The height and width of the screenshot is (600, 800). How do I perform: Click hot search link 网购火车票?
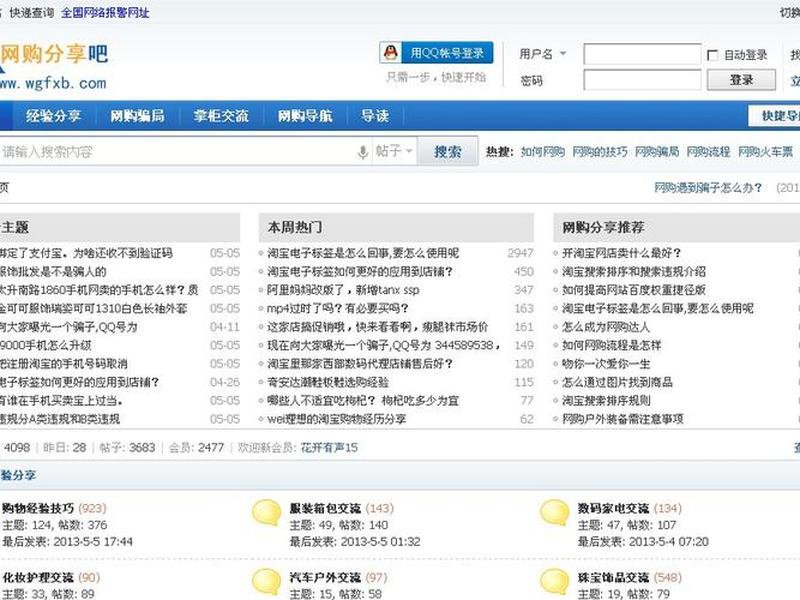(765, 152)
